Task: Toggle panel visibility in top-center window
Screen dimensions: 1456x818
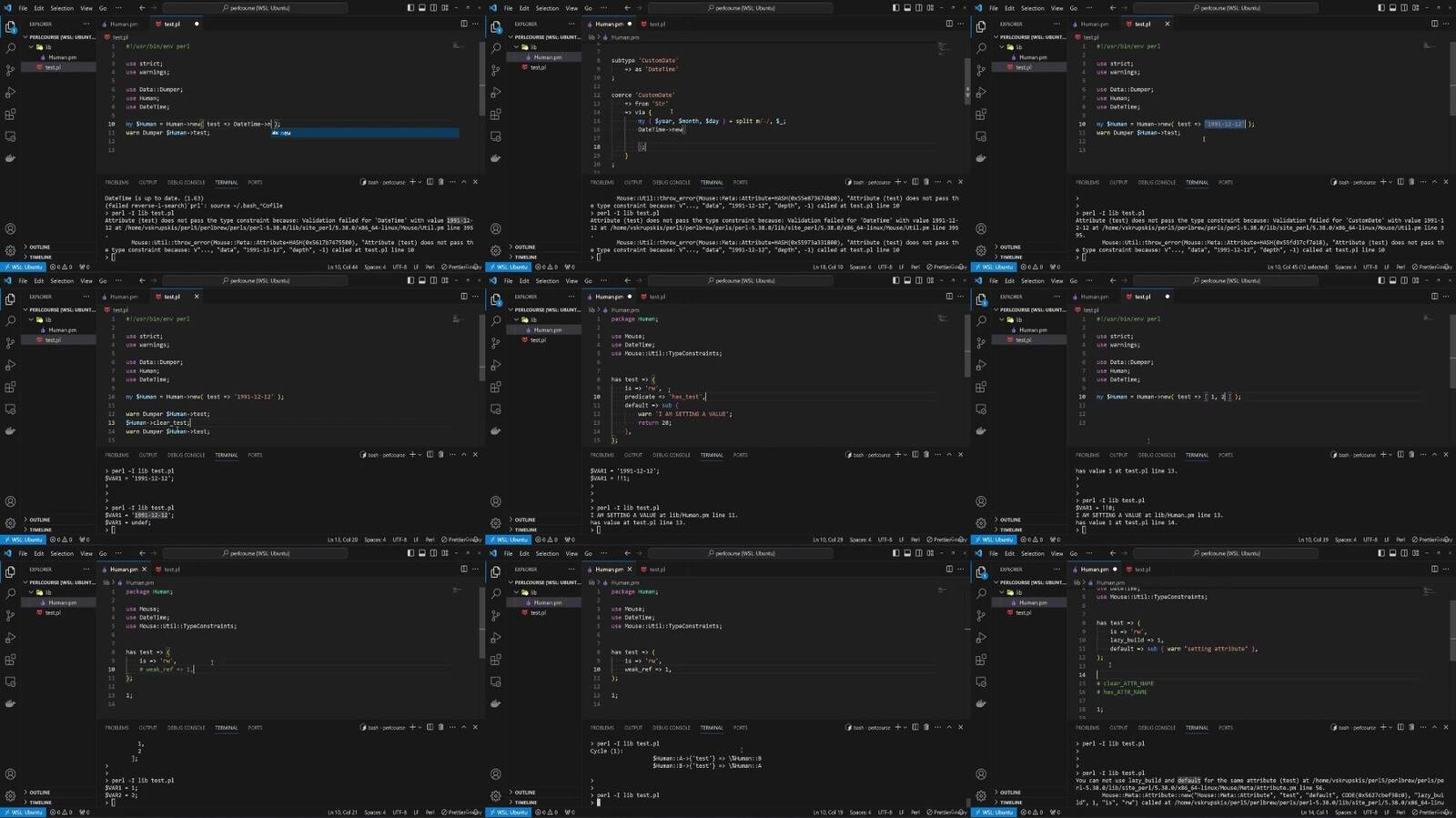Action: tap(906, 8)
